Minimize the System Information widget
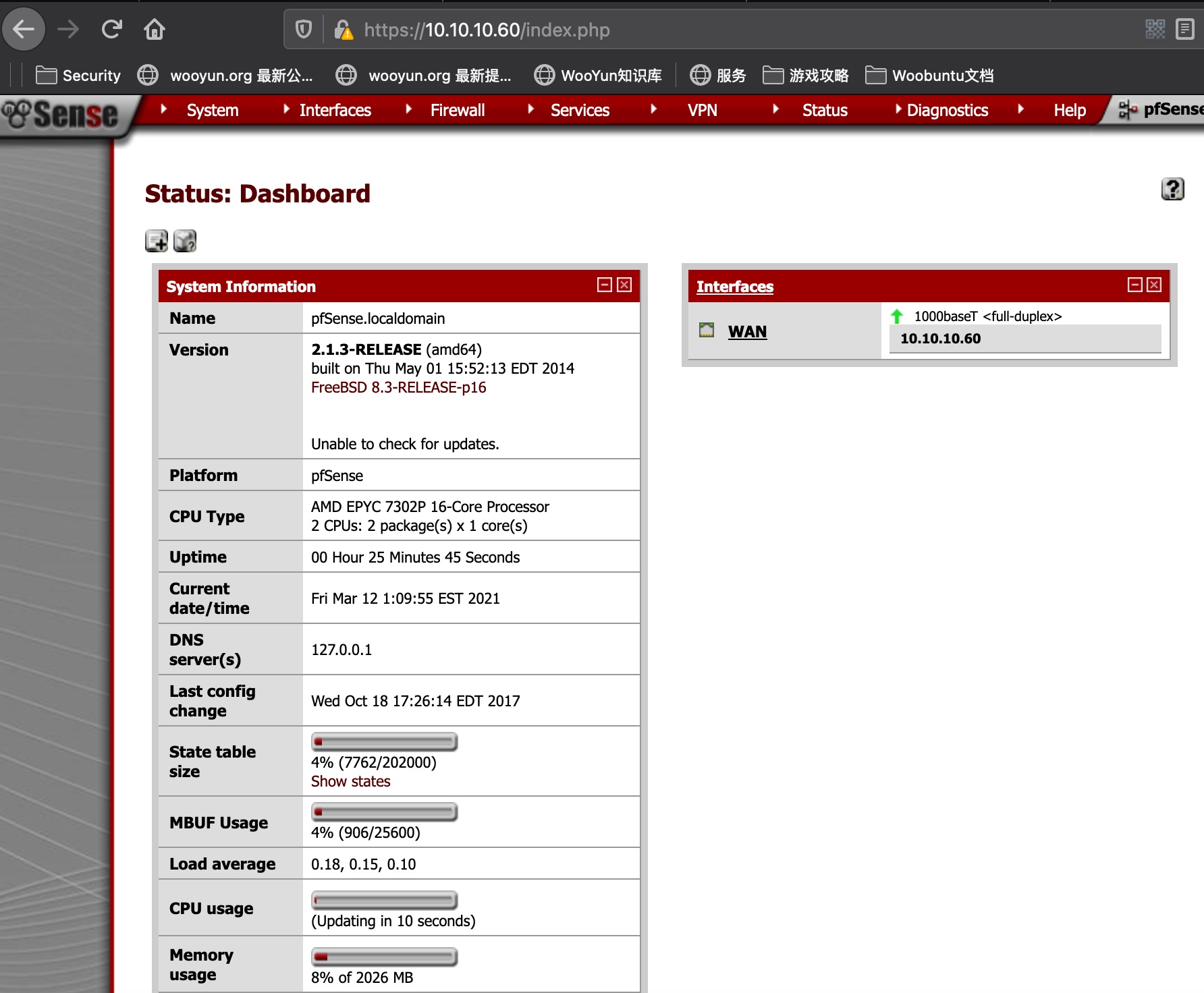 pos(605,285)
